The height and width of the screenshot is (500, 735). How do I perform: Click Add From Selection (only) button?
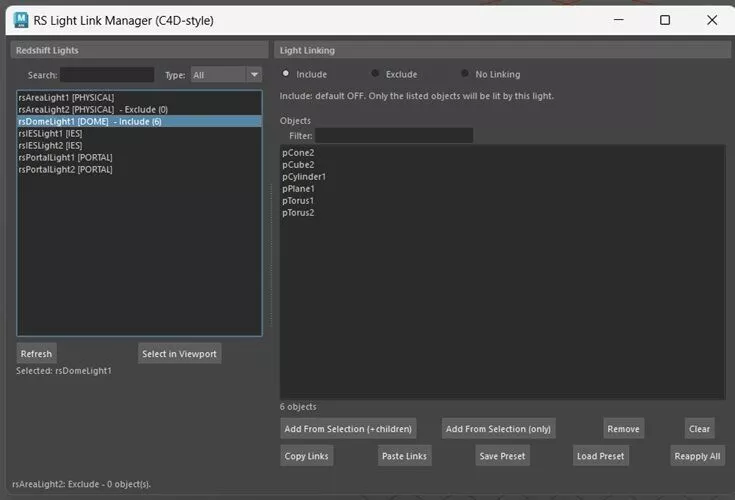[498, 429]
